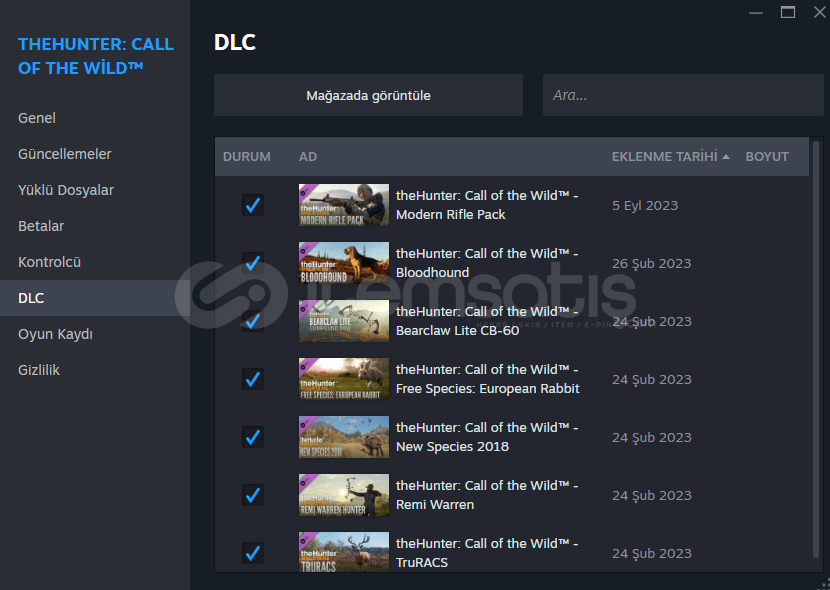The width and height of the screenshot is (830, 590).
Task: Disable the TruRACS DLC checkbox
Action: 252,553
